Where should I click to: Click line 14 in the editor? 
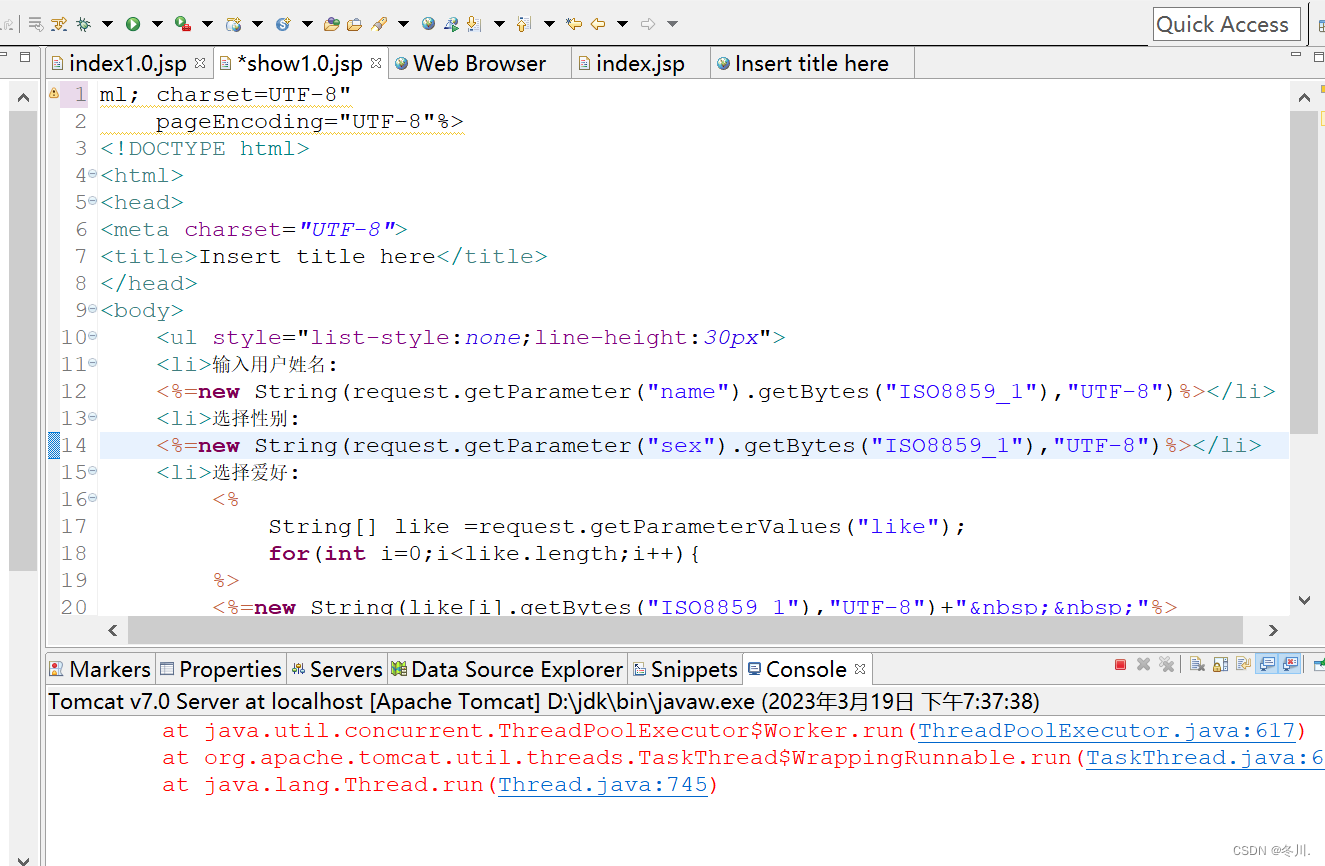coord(694,445)
